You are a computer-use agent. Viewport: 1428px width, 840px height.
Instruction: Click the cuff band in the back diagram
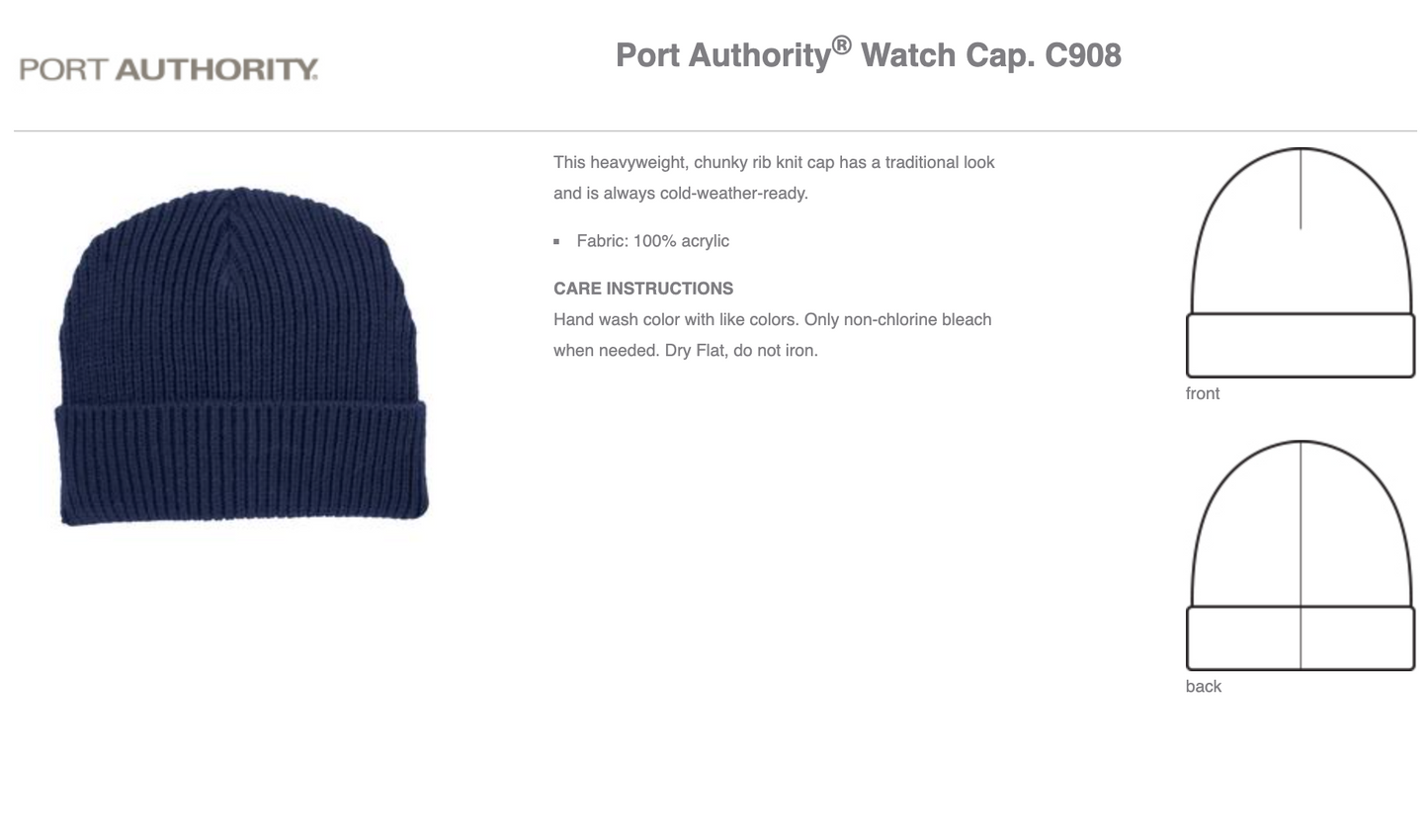(x=1301, y=638)
